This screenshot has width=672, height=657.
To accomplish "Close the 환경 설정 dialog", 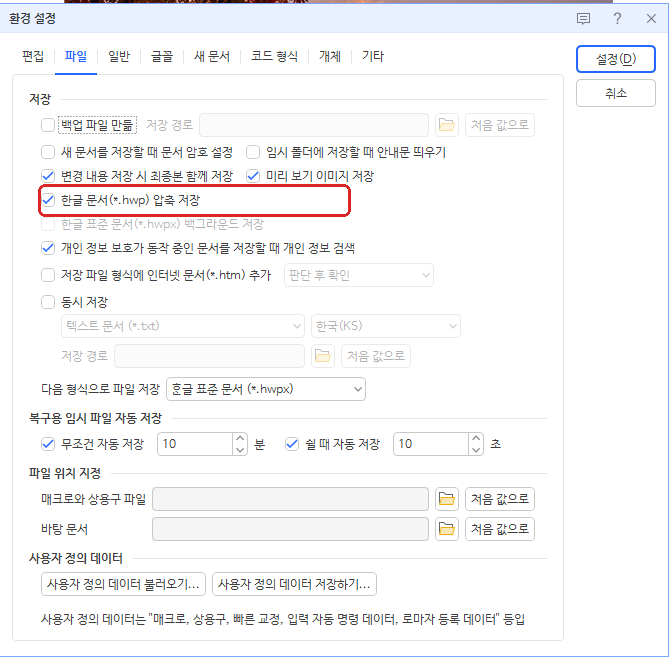I will [651, 18].
